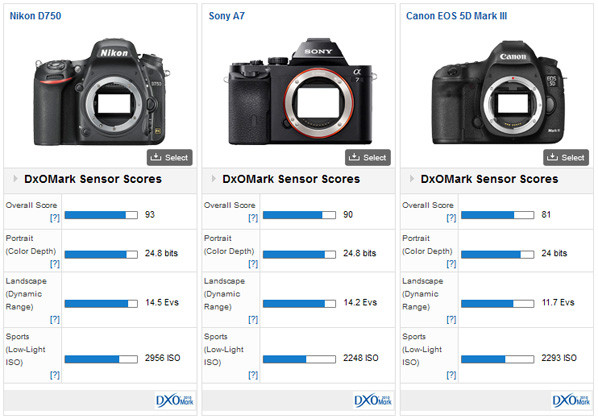Click the Nikon overall score value 93
Viewport: 598px width, 419px height.
(x=150, y=215)
